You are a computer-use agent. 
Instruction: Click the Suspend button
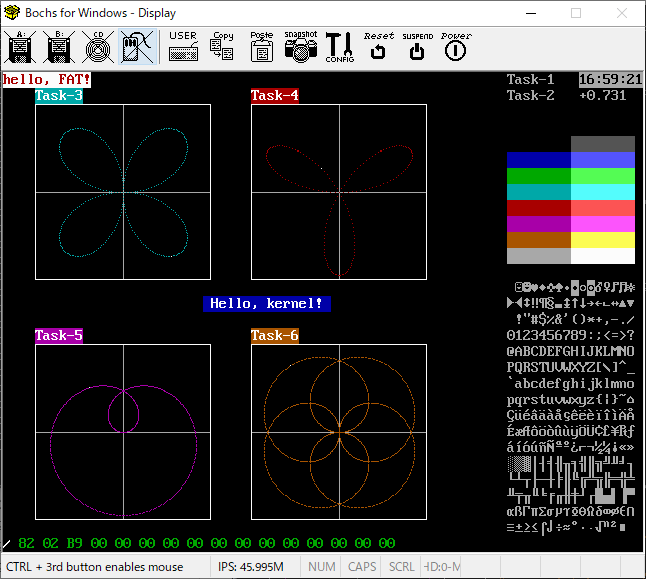click(x=417, y=47)
